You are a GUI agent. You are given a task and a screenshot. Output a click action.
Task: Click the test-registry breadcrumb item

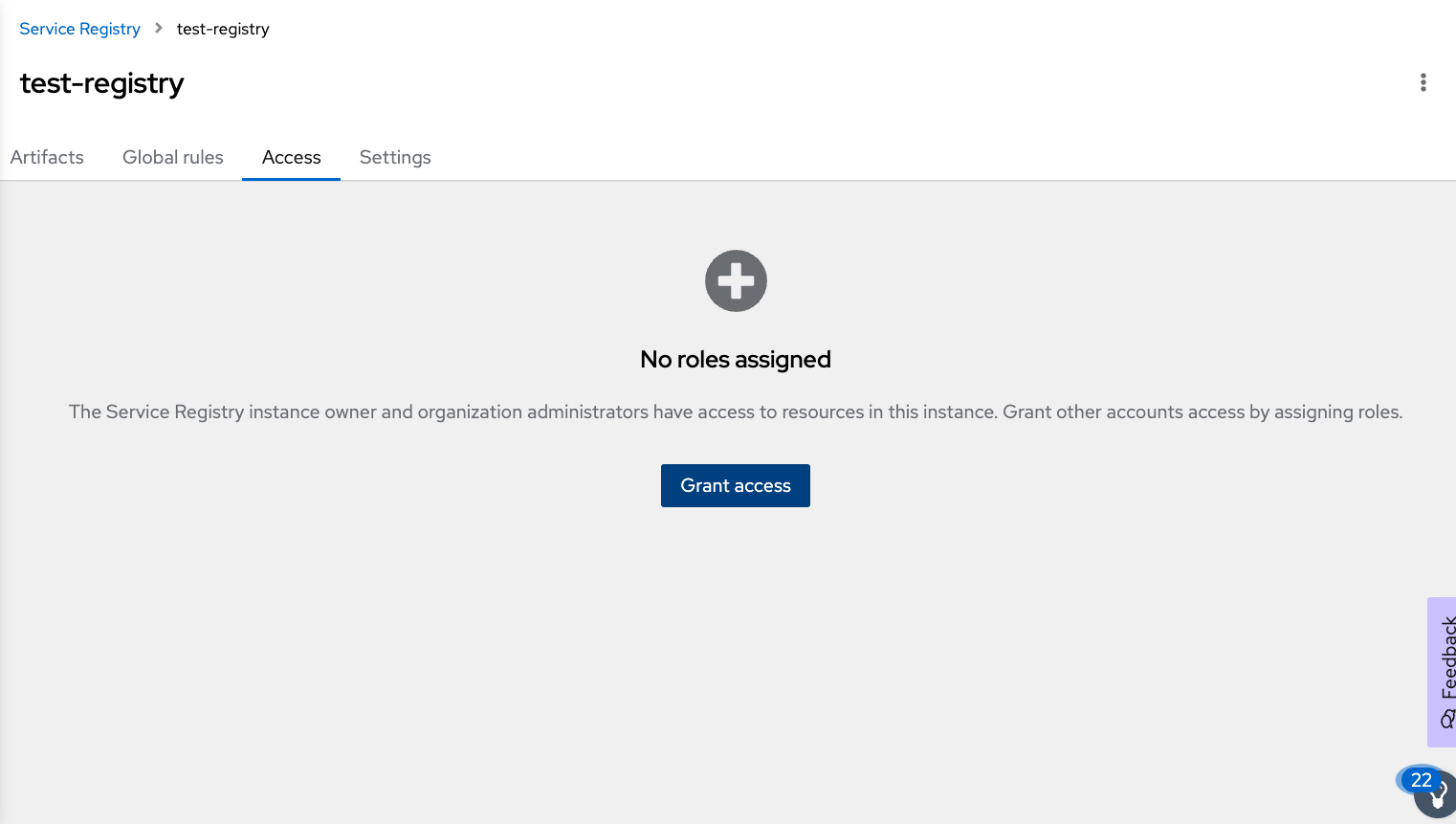point(223,29)
